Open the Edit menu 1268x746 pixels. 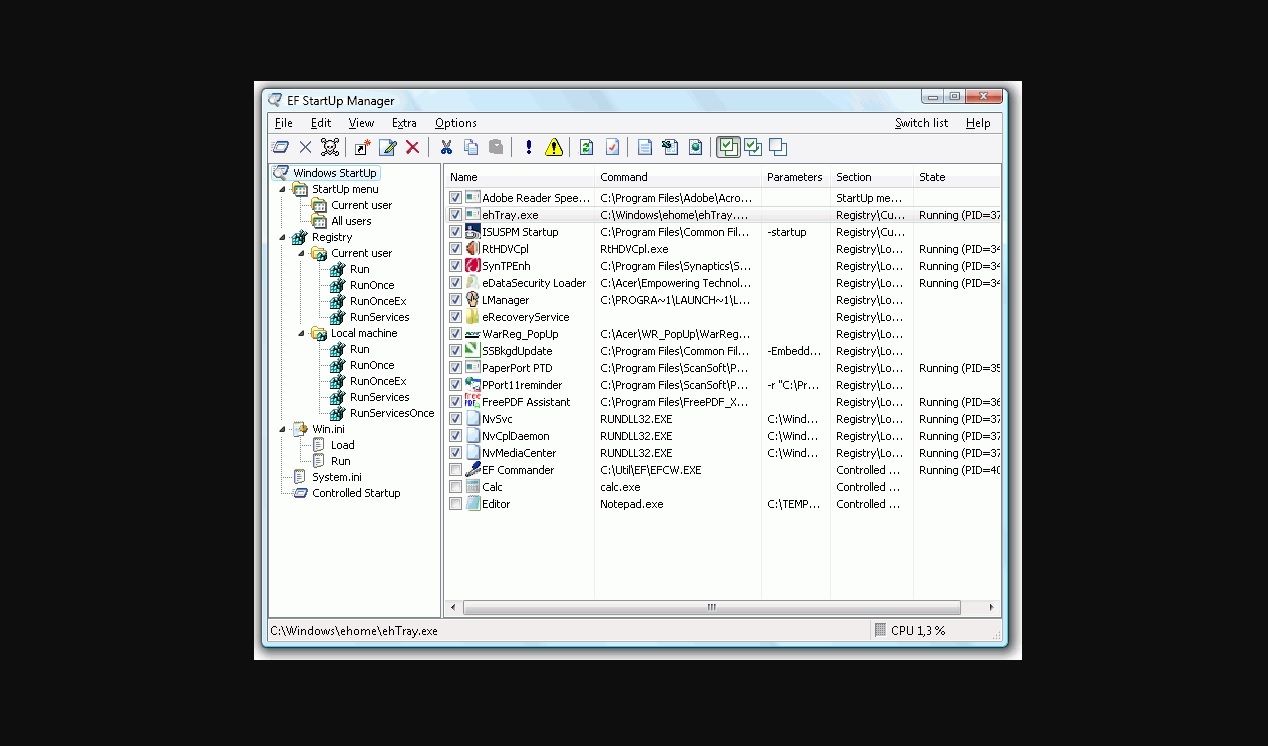[x=321, y=123]
